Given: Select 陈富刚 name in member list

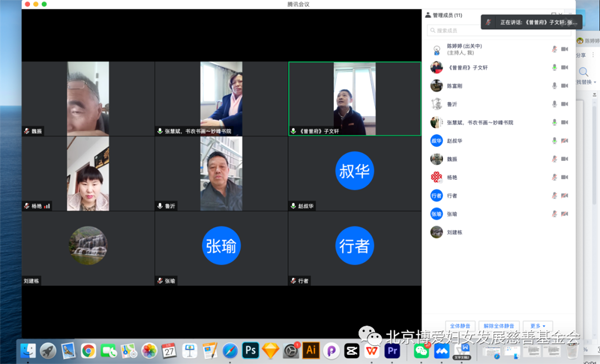Looking at the screenshot, I should point(455,86).
